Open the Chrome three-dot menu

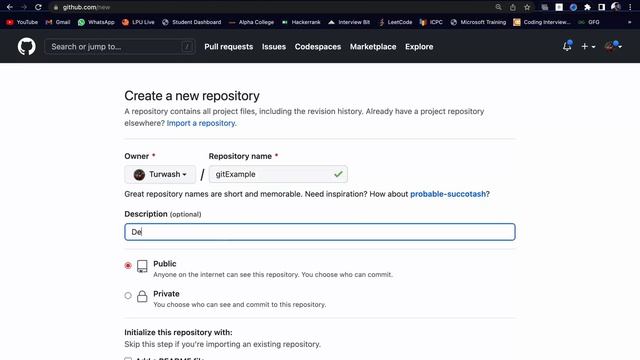(x=630, y=7)
